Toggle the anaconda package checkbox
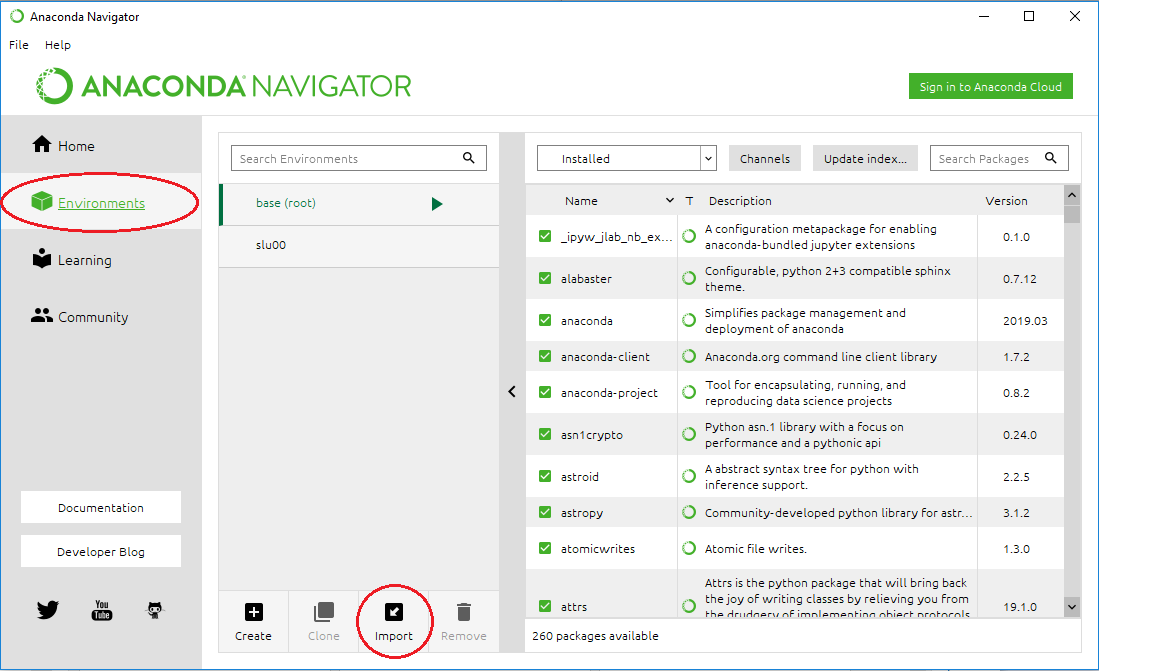This screenshot has height=671, width=1152. click(545, 320)
